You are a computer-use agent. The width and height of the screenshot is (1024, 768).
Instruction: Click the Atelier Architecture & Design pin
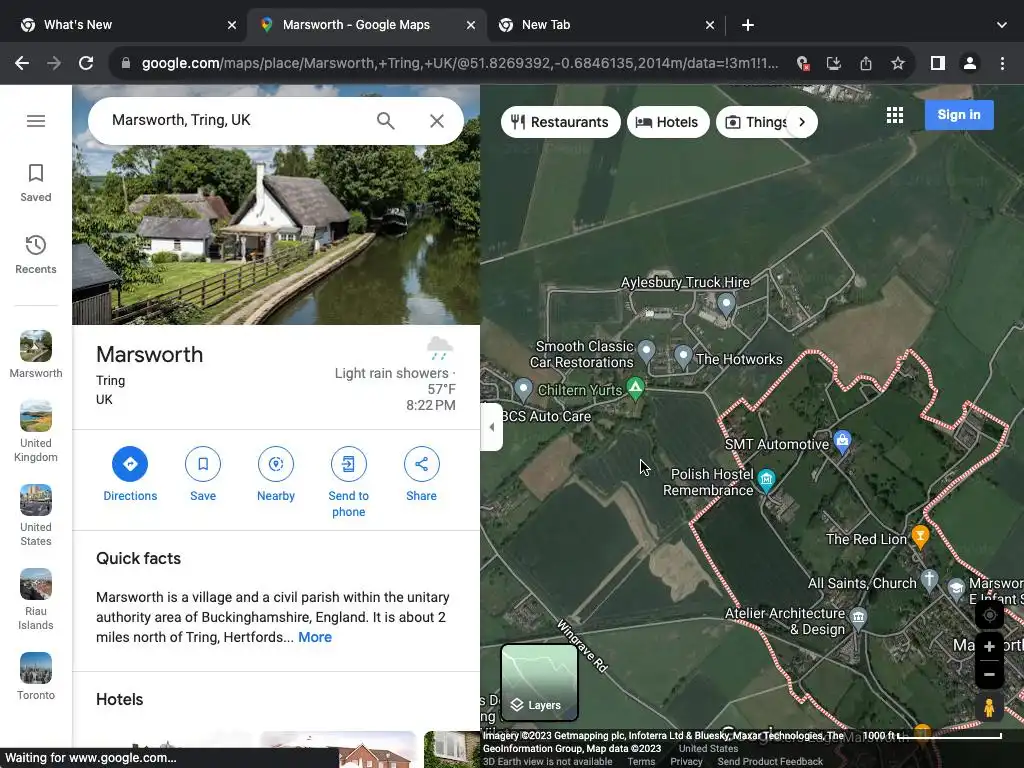pyautogui.click(x=859, y=616)
